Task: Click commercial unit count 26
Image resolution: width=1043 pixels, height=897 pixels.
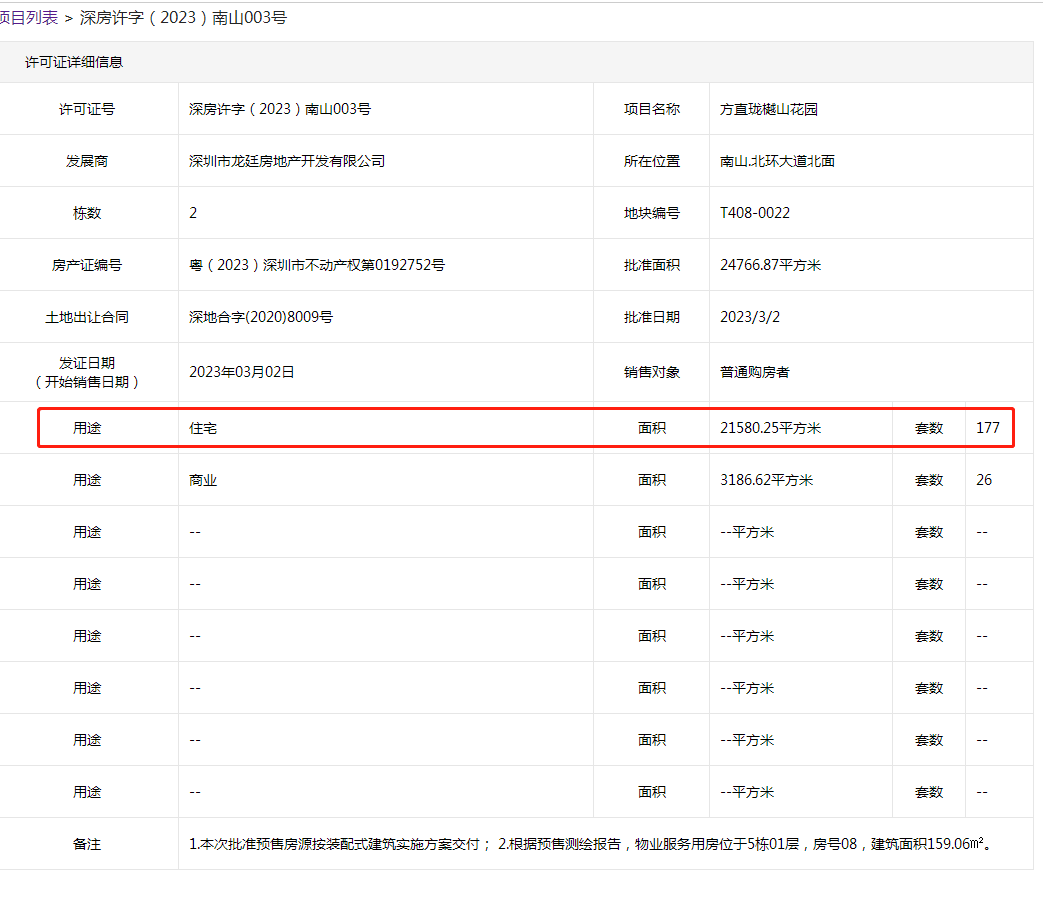Action: 984,480
